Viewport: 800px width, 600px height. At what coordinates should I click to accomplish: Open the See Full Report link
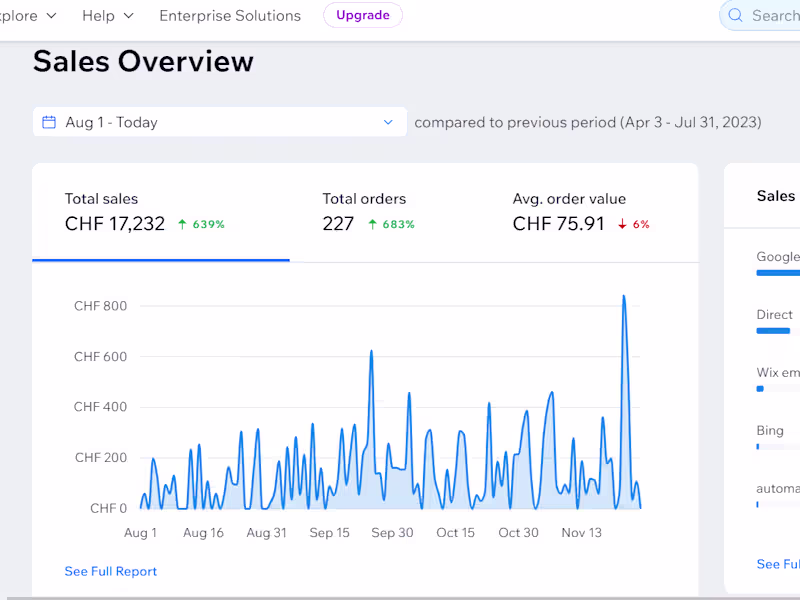click(x=111, y=571)
